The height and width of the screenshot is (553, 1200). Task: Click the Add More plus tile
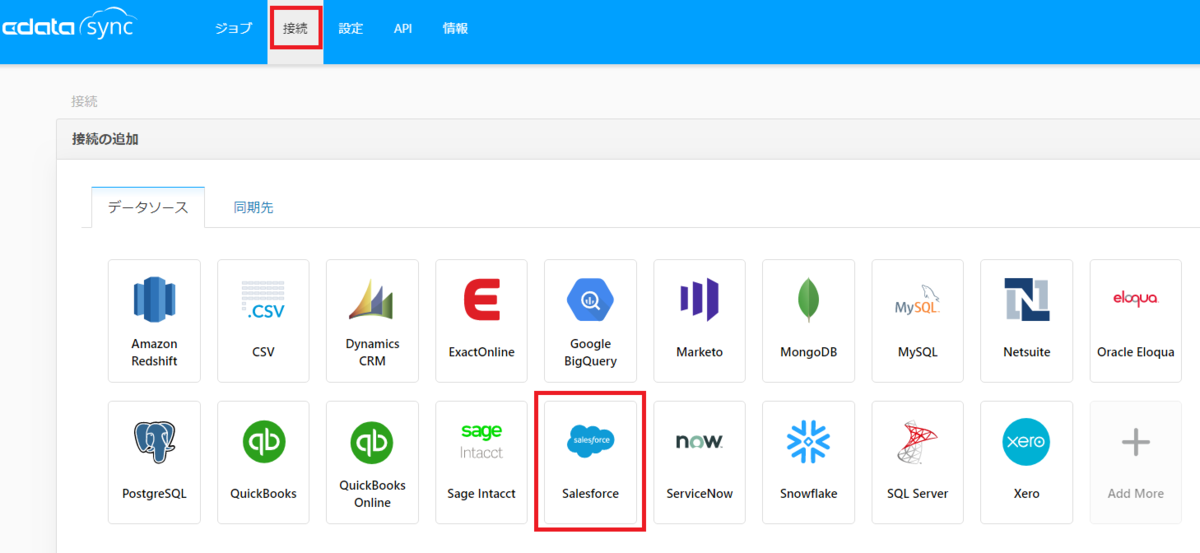(x=1135, y=463)
